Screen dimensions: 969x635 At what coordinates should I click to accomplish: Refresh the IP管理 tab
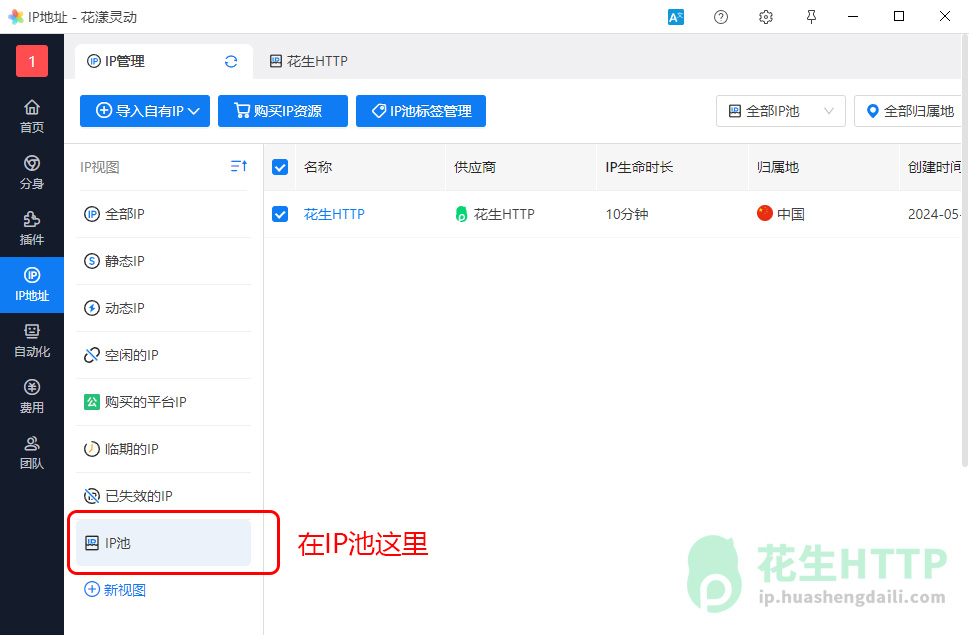pos(231,61)
